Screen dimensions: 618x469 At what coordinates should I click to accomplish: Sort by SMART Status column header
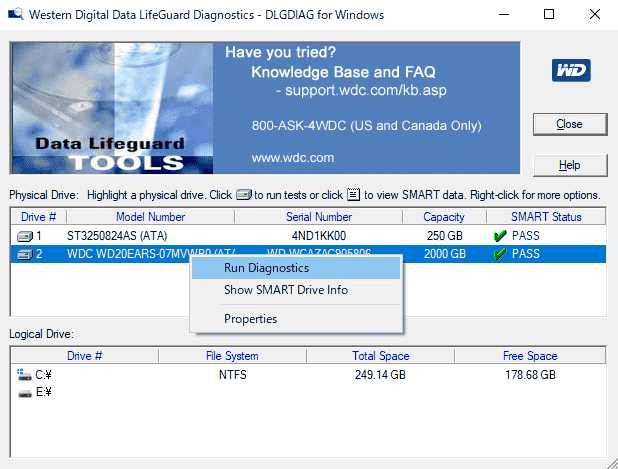[x=546, y=217]
